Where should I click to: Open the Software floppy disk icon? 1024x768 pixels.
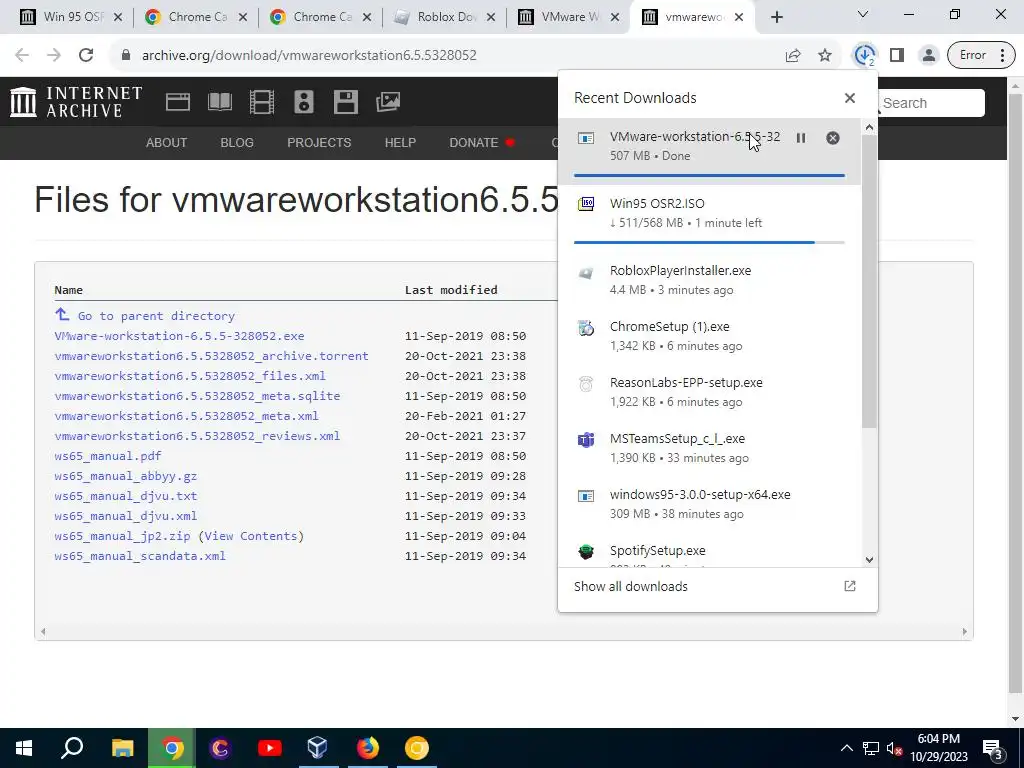pyautogui.click(x=345, y=102)
